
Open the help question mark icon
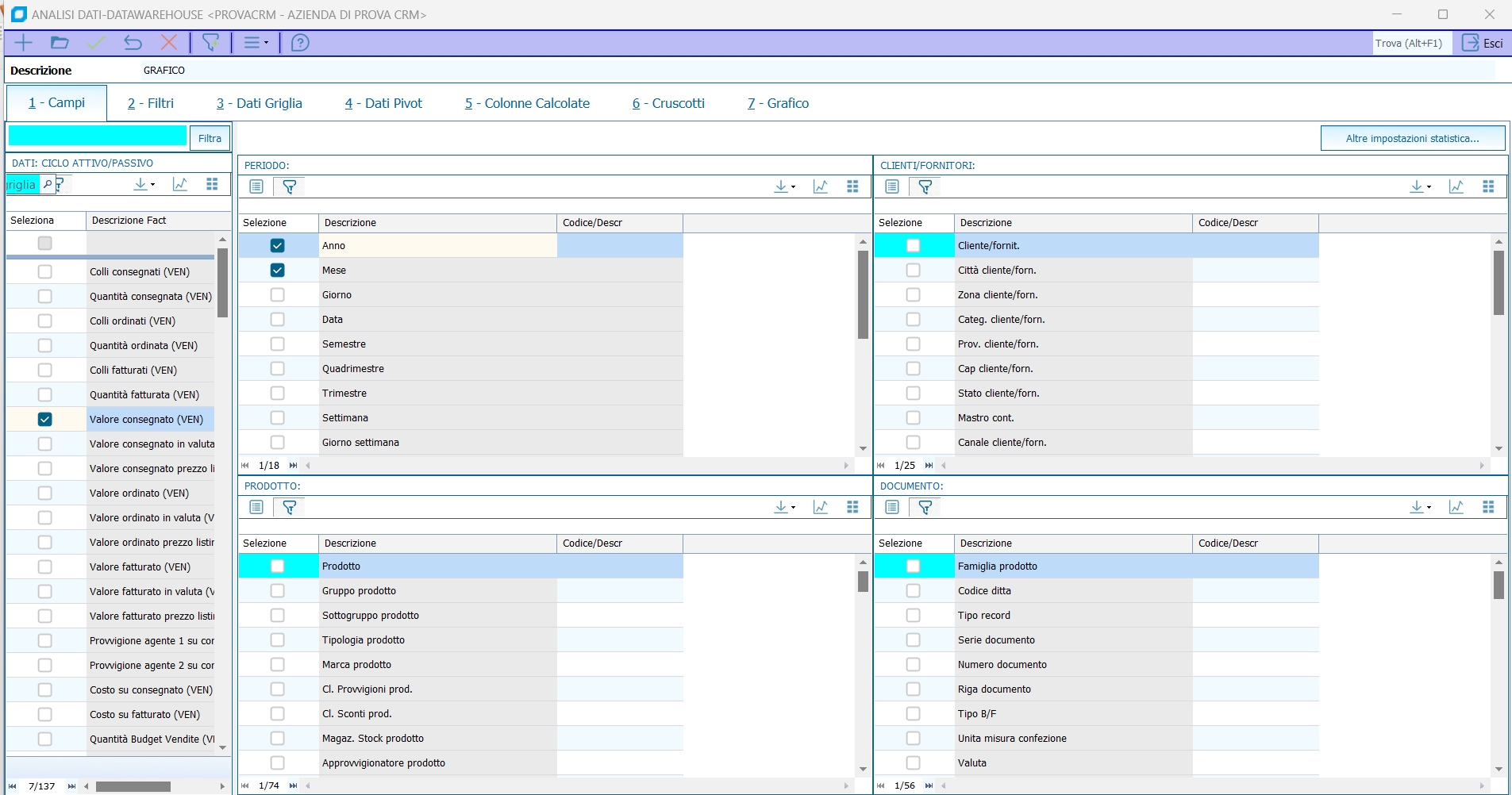[x=300, y=43]
